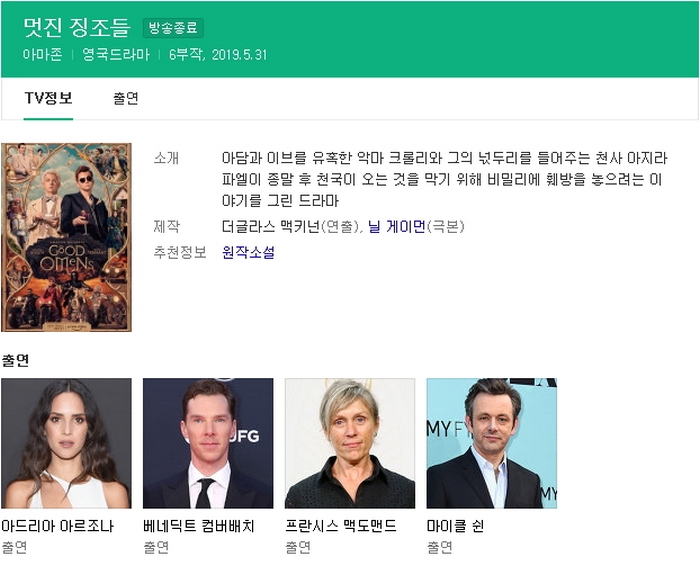
Task: Switch to the 출연 tab
Action: coord(126,98)
